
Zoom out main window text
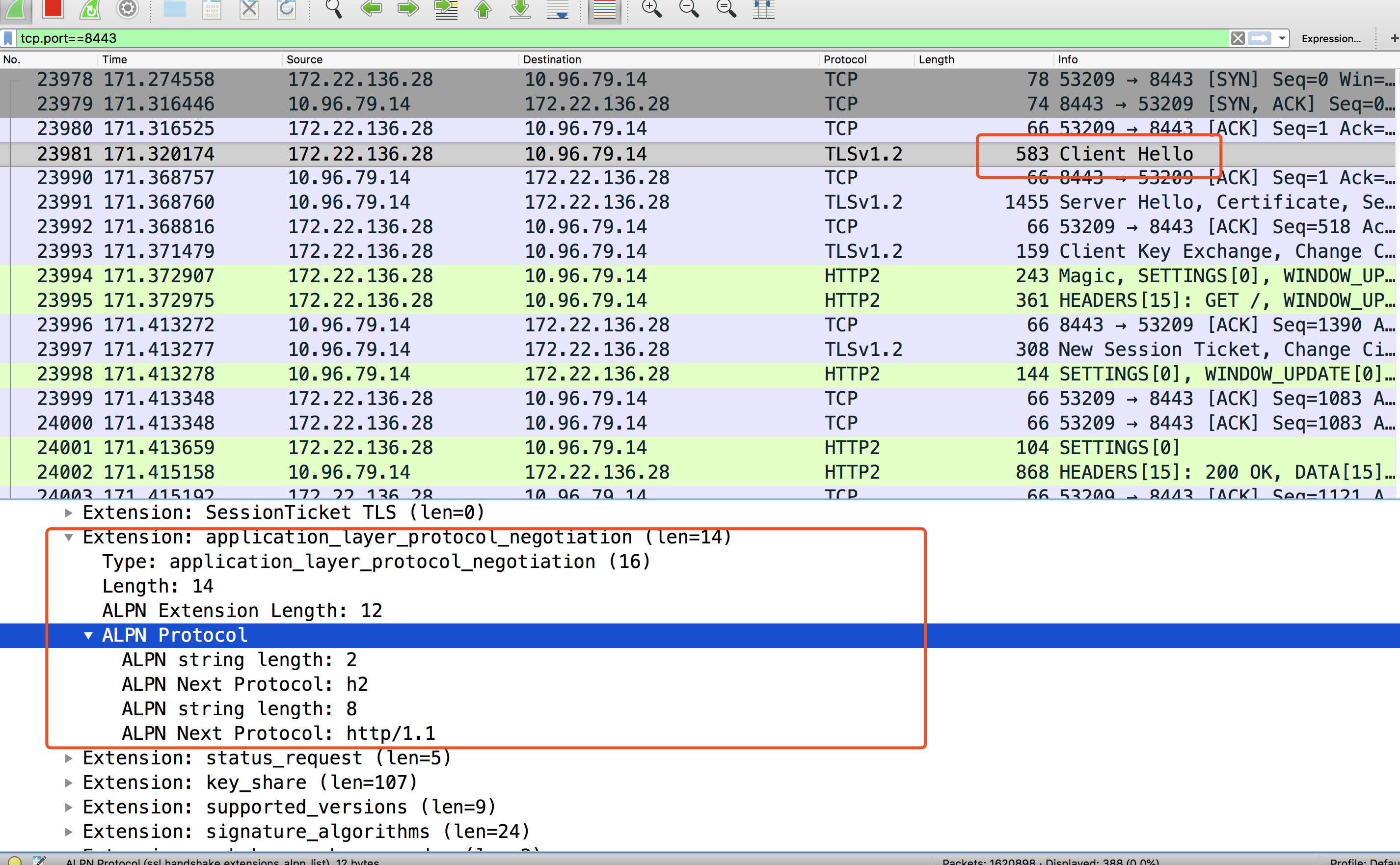(x=689, y=8)
